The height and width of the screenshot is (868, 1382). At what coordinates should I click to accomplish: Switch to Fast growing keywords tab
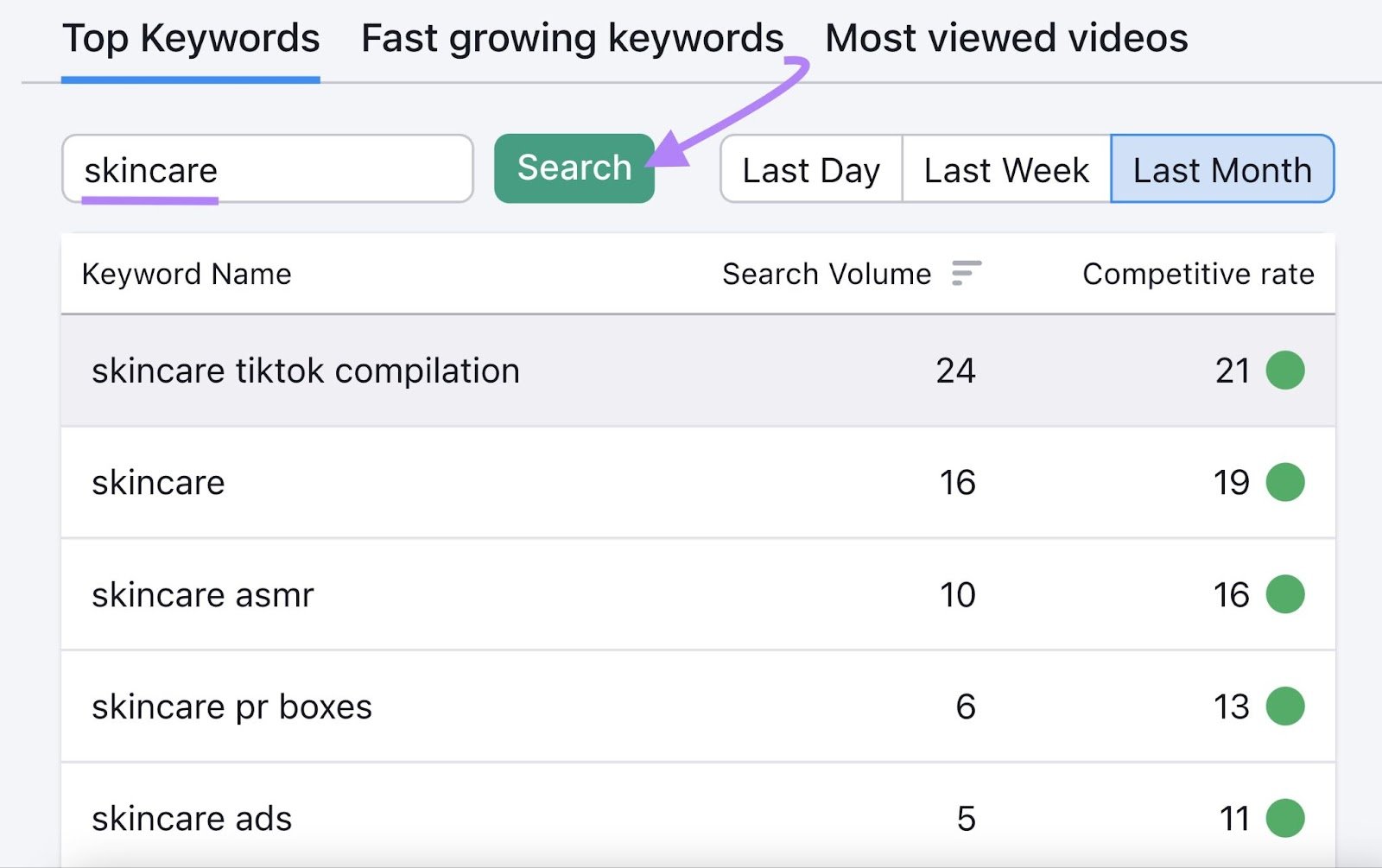572,39
